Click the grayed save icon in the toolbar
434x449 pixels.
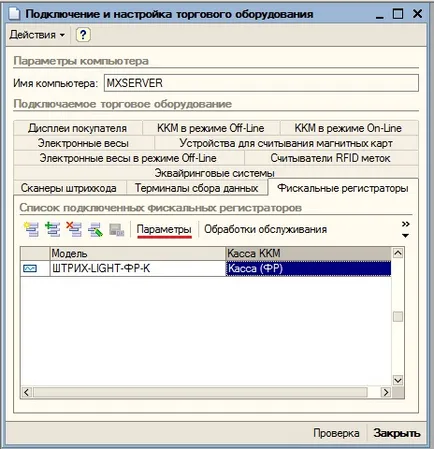point(117,229)
